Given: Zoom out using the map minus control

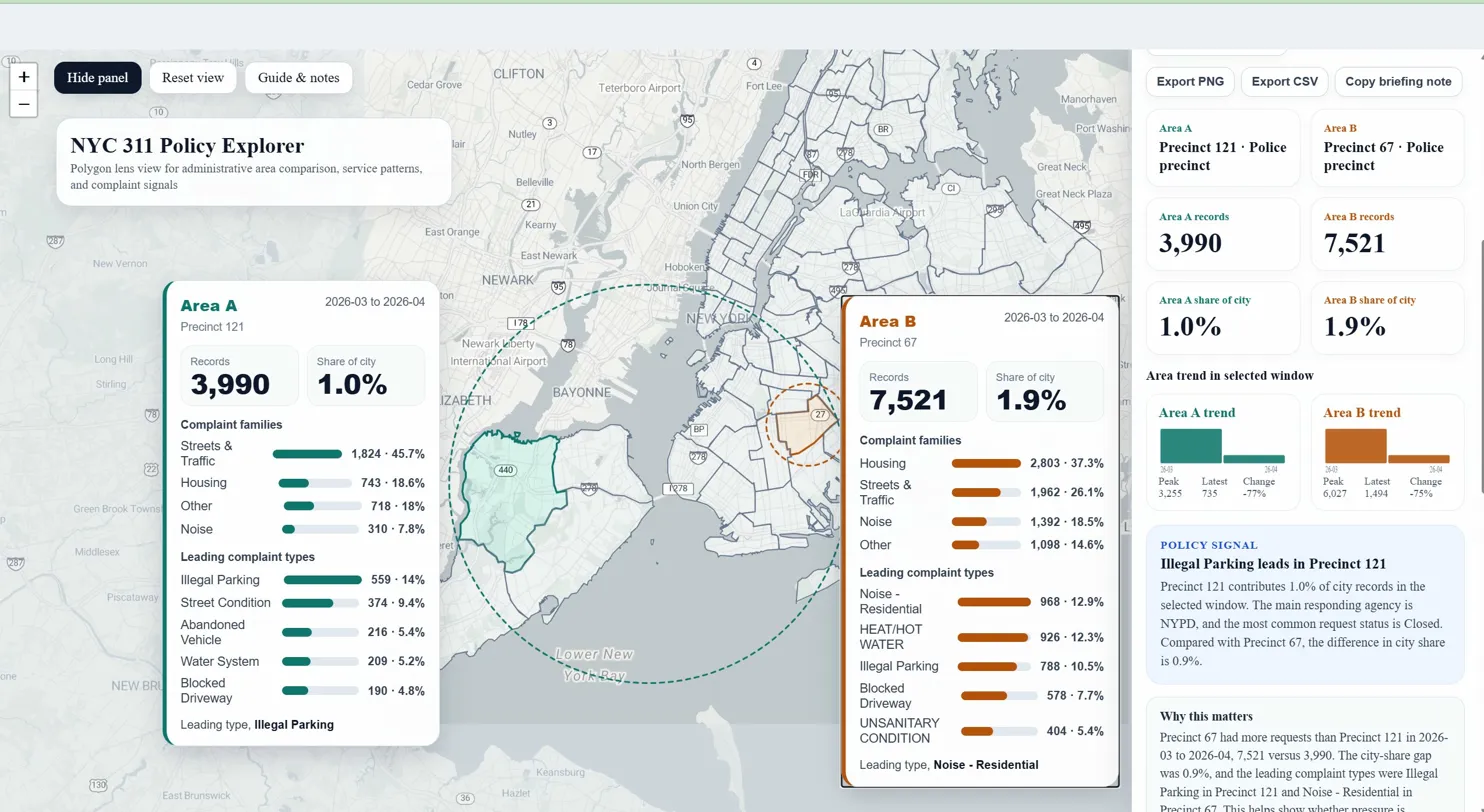Looking at the screenshot, I should (23, 103).
